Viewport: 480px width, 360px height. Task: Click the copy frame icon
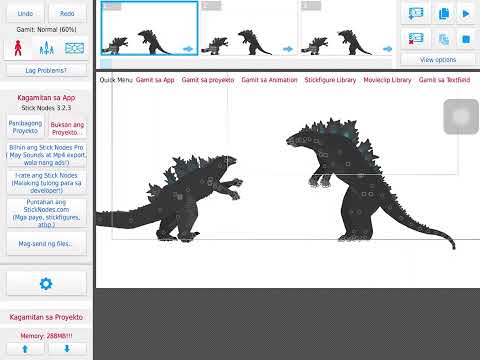point(444,13)
